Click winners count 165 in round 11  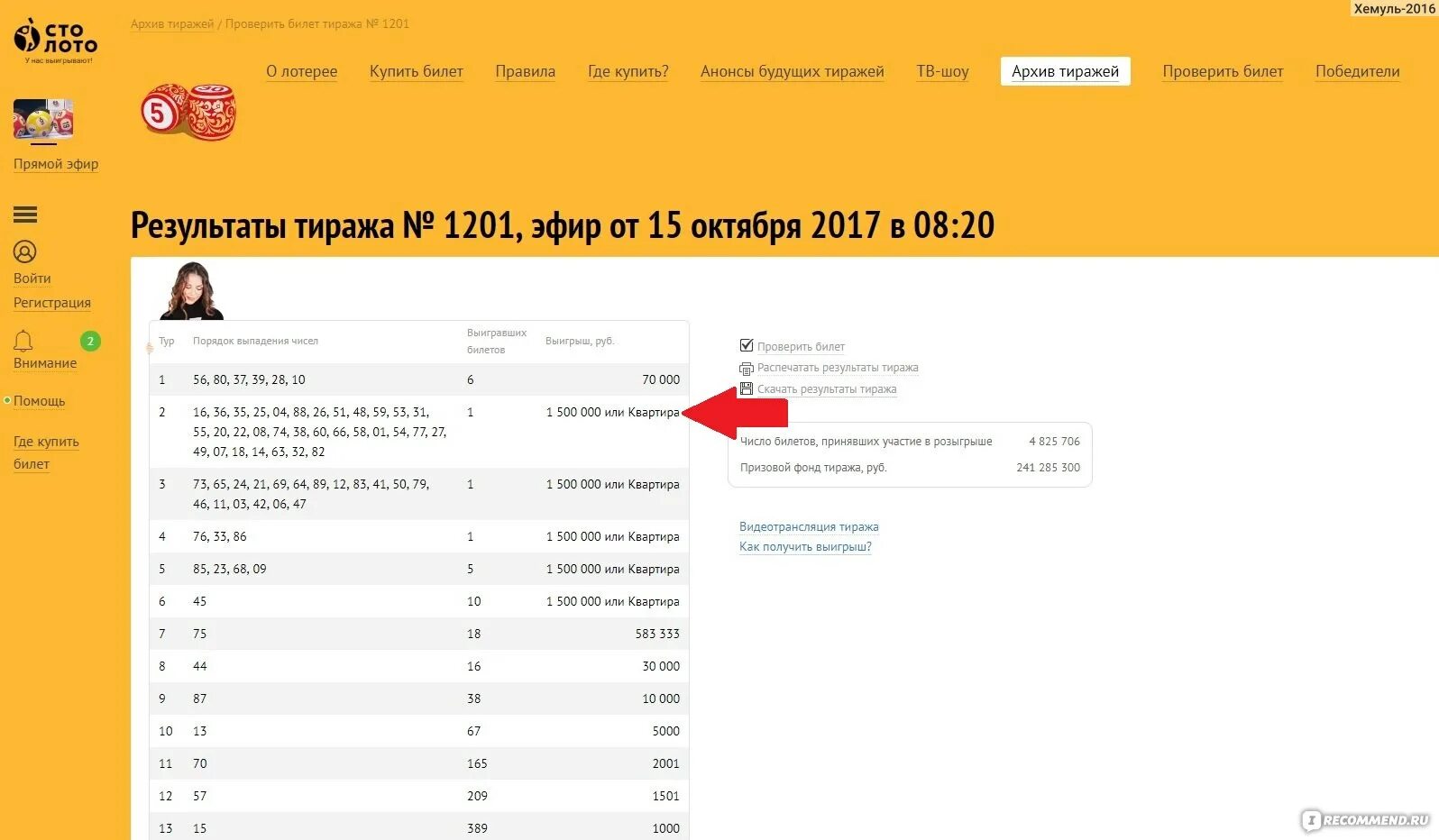click(x=477, y=764)
